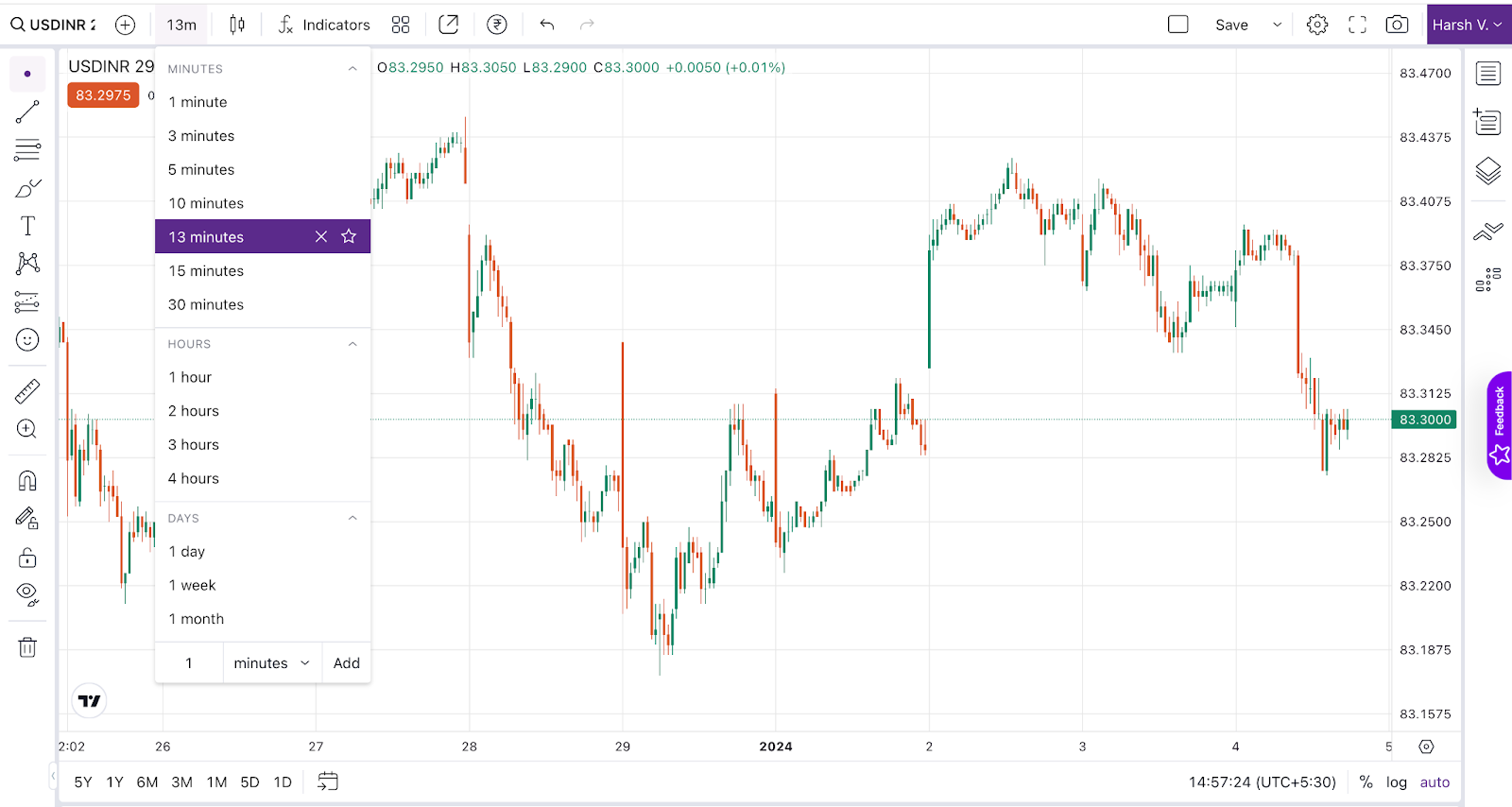The image size is (1512, 807).
Task: Remove the 13 minutes custom interval
Action: [x=321, y=236]
